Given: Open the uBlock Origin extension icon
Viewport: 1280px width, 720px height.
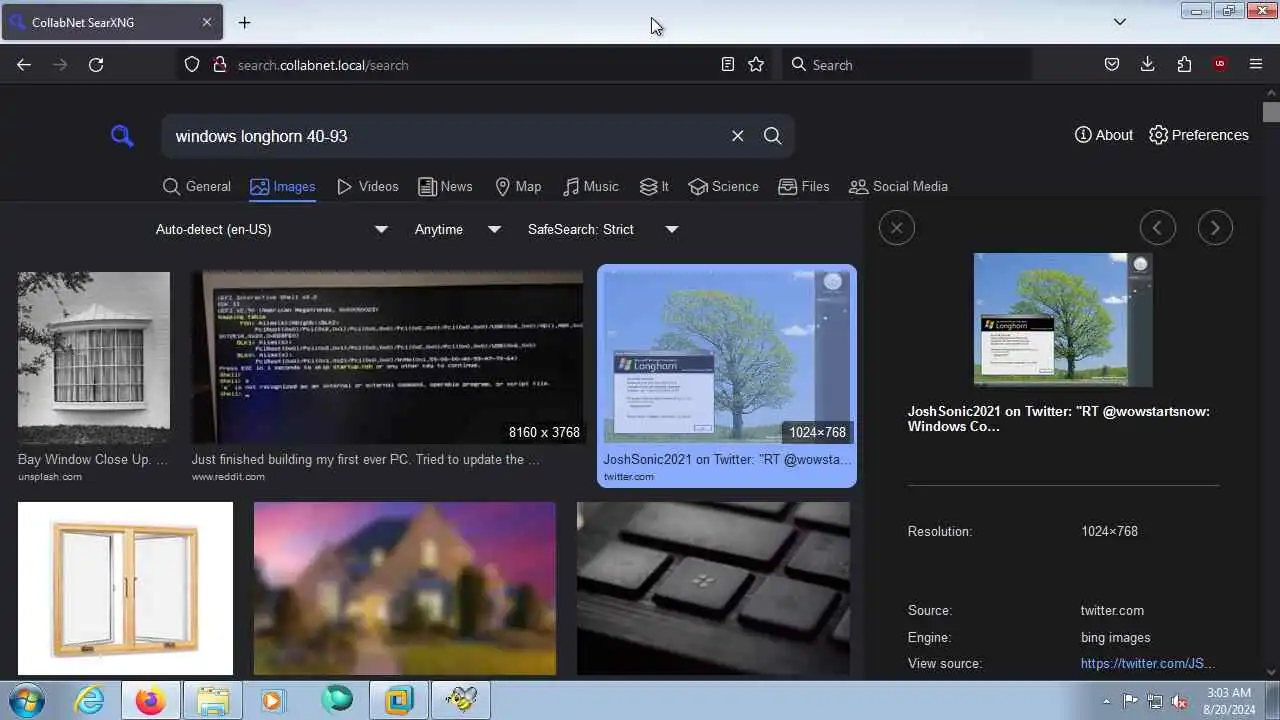Looking at the screenshot, I should click(x=1220, y=64).
